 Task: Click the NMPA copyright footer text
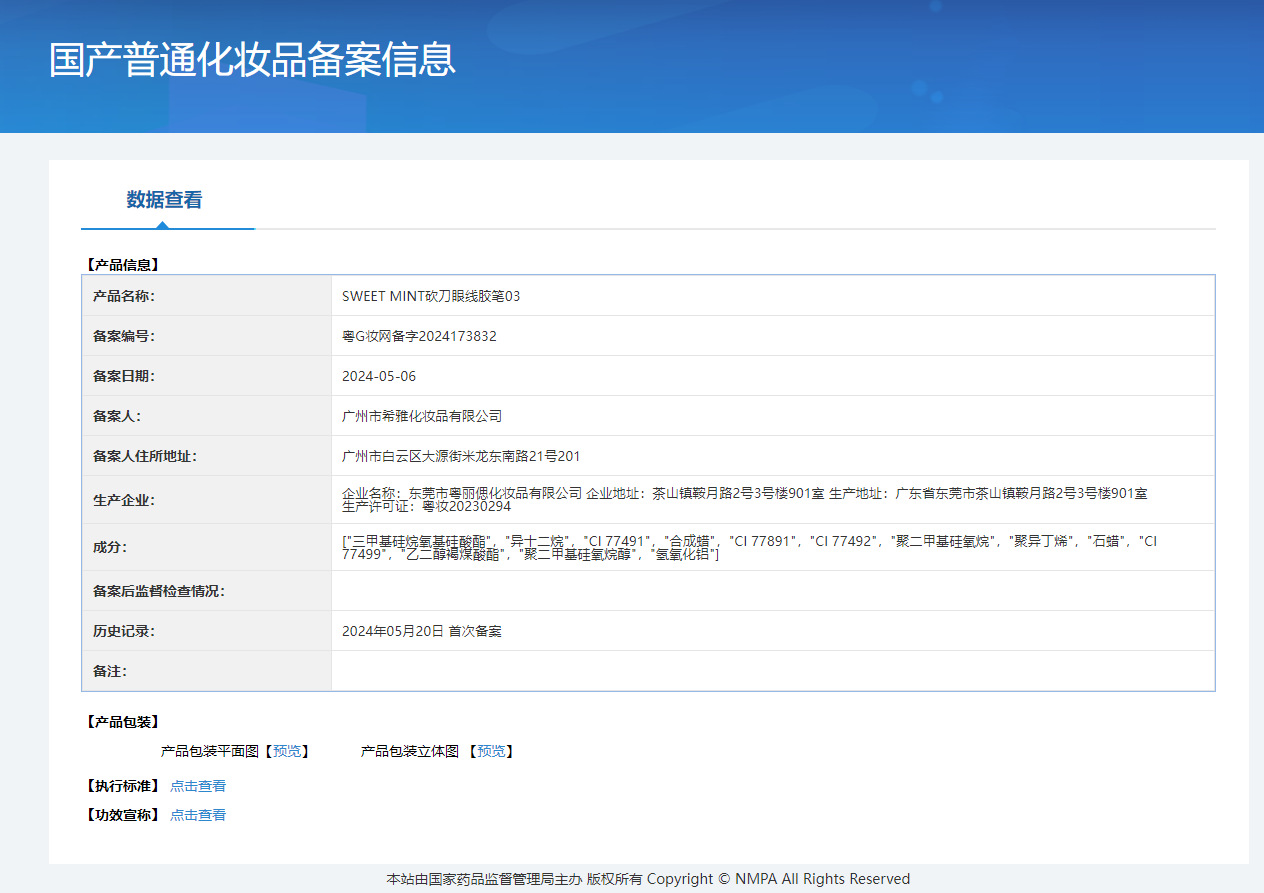(x=648, y=879)
